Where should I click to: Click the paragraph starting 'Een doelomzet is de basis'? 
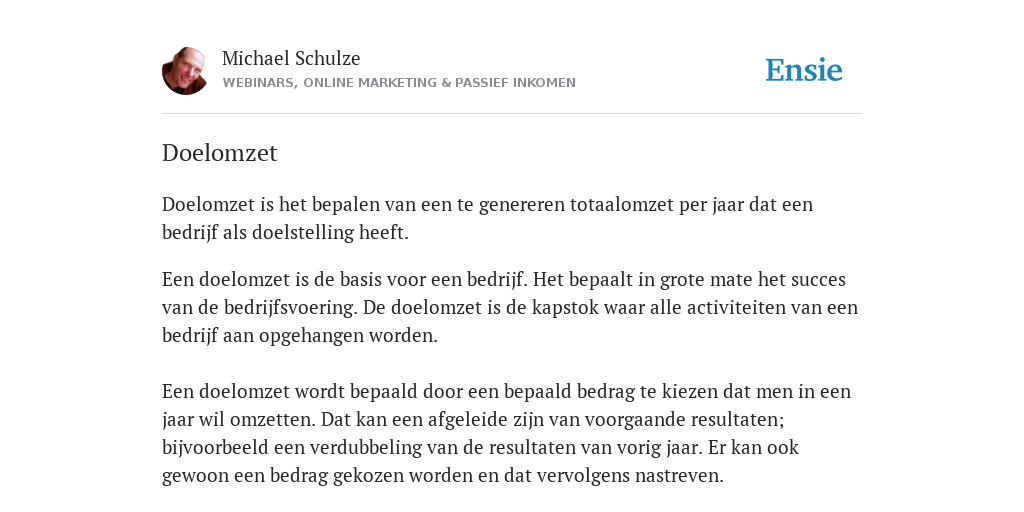(510, 307)
